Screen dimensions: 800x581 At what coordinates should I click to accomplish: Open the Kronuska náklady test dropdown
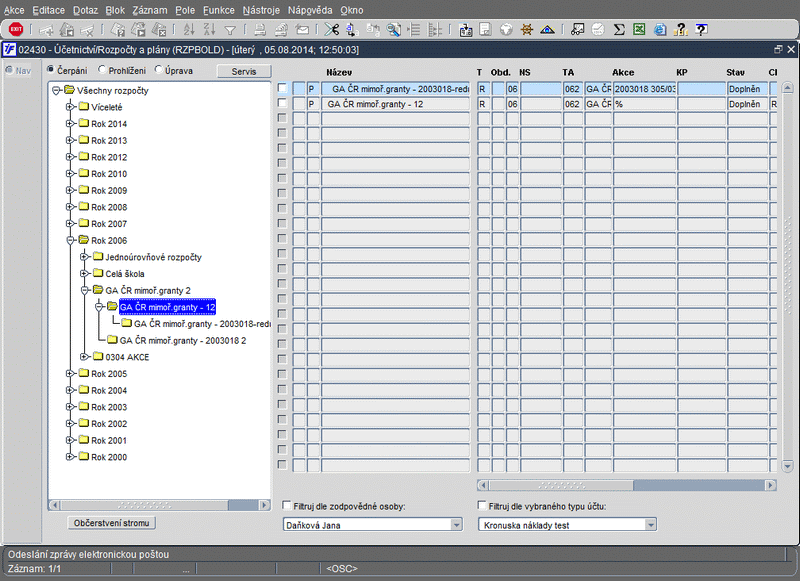pos(651,524)
